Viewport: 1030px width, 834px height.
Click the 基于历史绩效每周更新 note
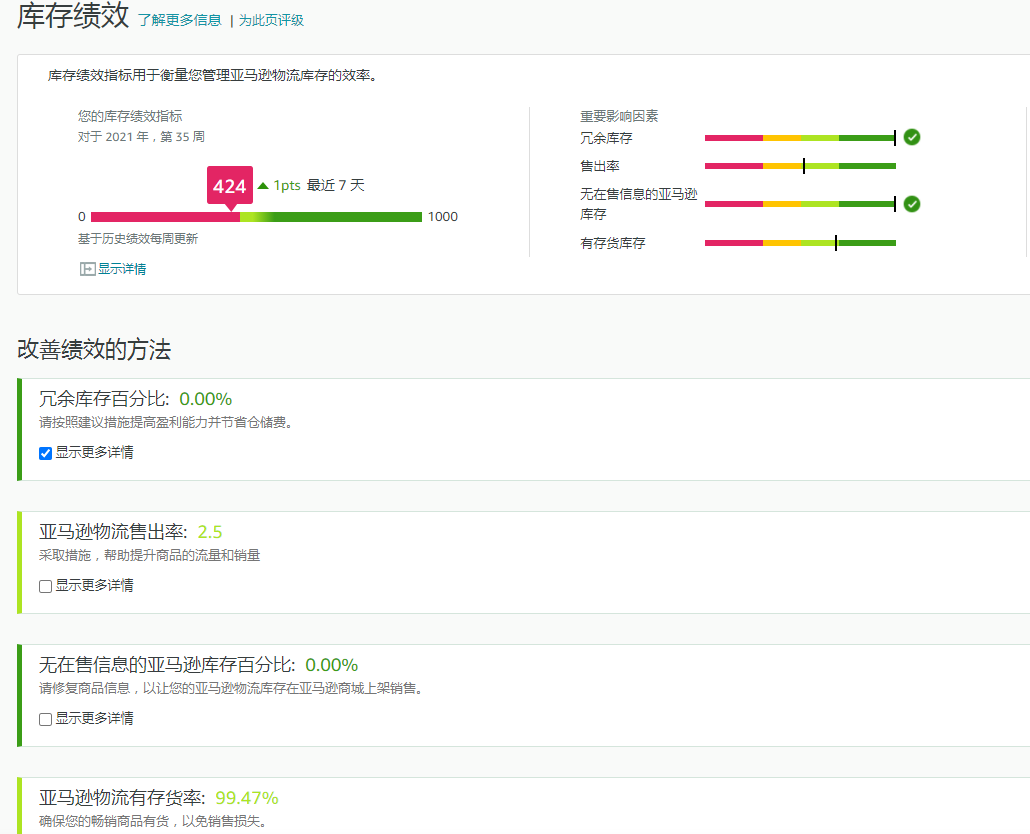tap(138, 239)
